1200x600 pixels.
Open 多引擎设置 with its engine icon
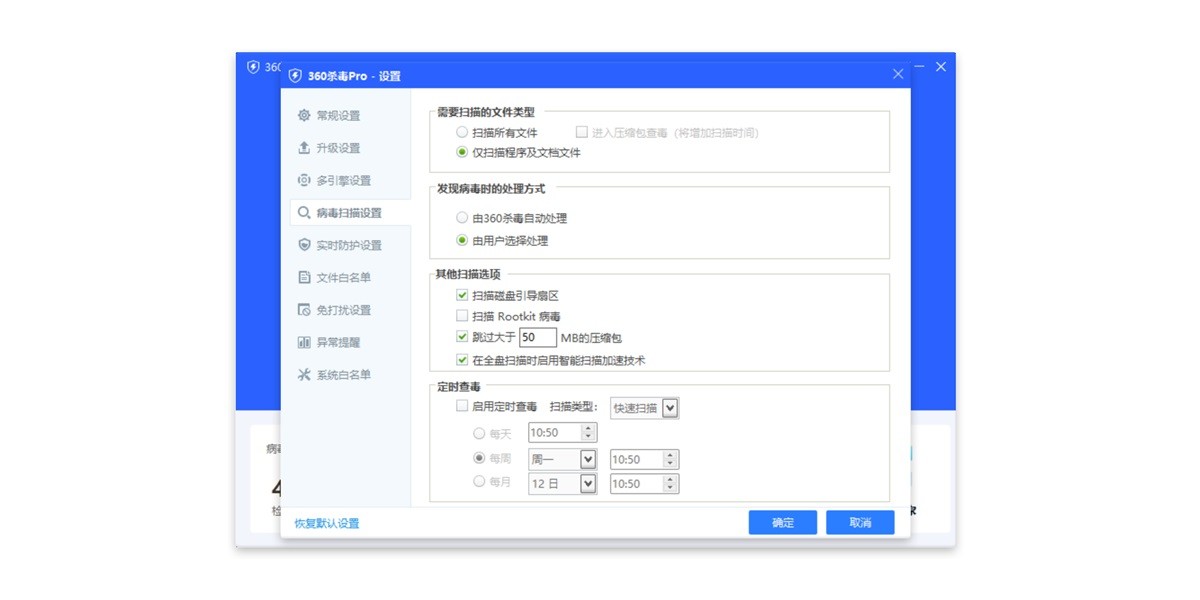(x=305, y=180)
